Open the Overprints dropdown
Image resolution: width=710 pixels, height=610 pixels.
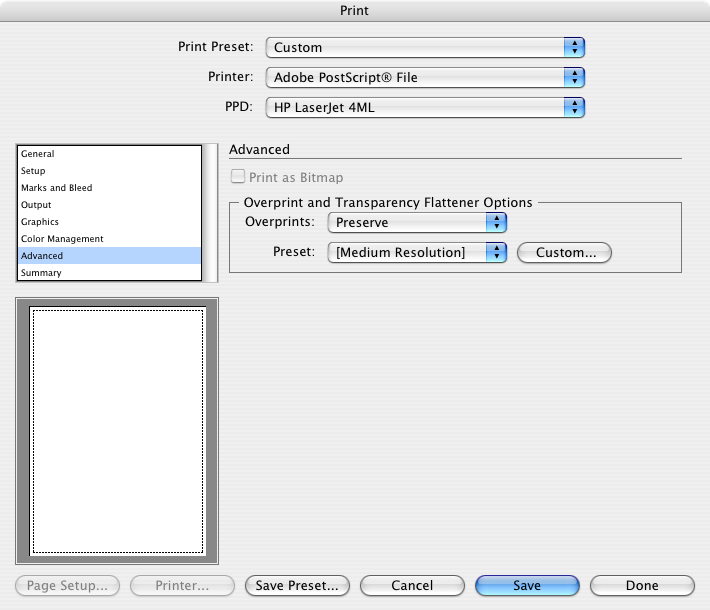[417, 222]
